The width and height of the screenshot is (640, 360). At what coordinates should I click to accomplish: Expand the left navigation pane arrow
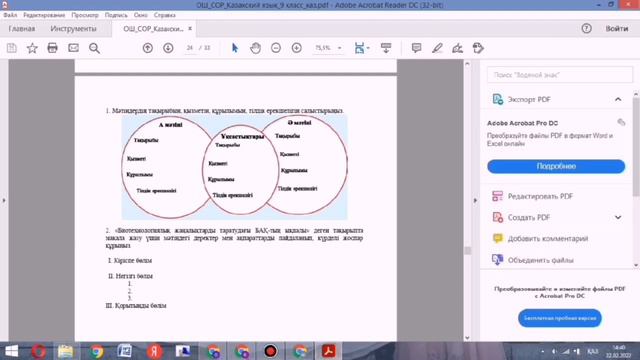[4, 200]
